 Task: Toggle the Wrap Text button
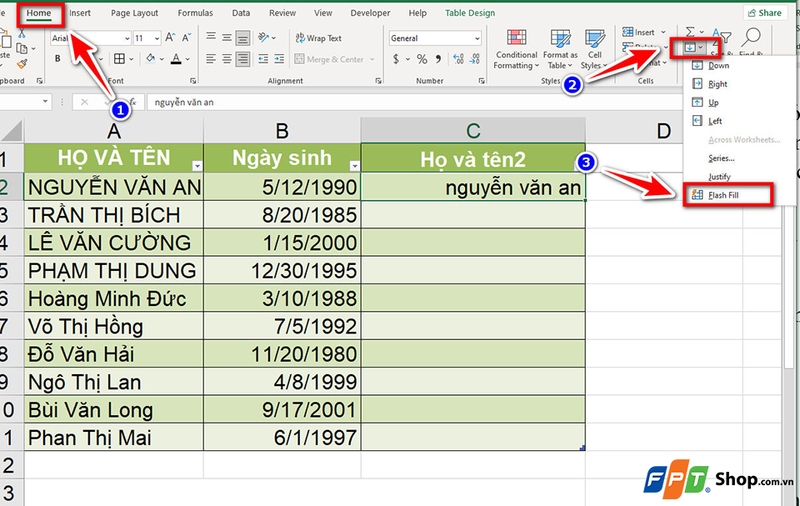coord(318,38)
